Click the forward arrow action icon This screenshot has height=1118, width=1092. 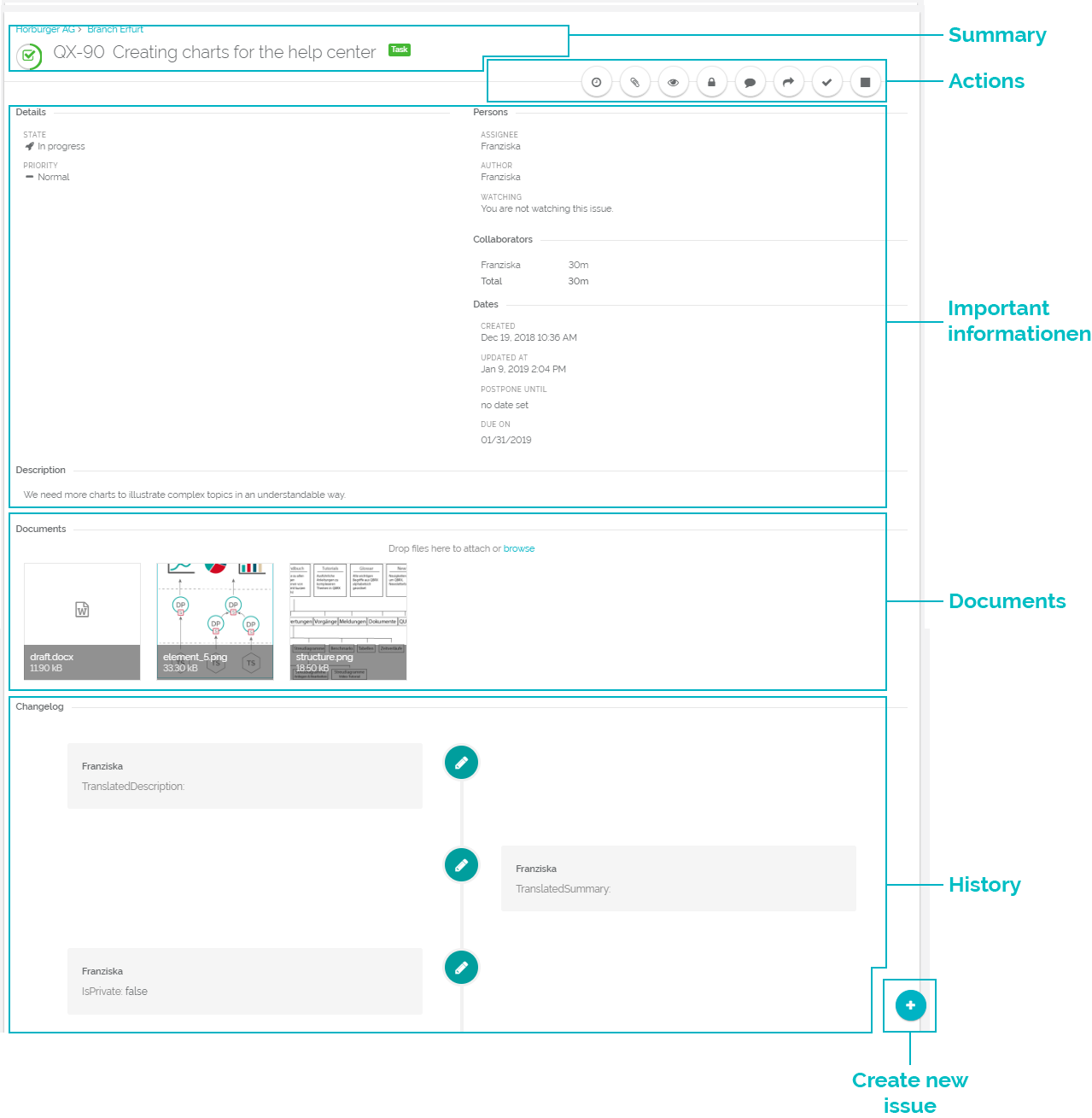tap(788, 82)
